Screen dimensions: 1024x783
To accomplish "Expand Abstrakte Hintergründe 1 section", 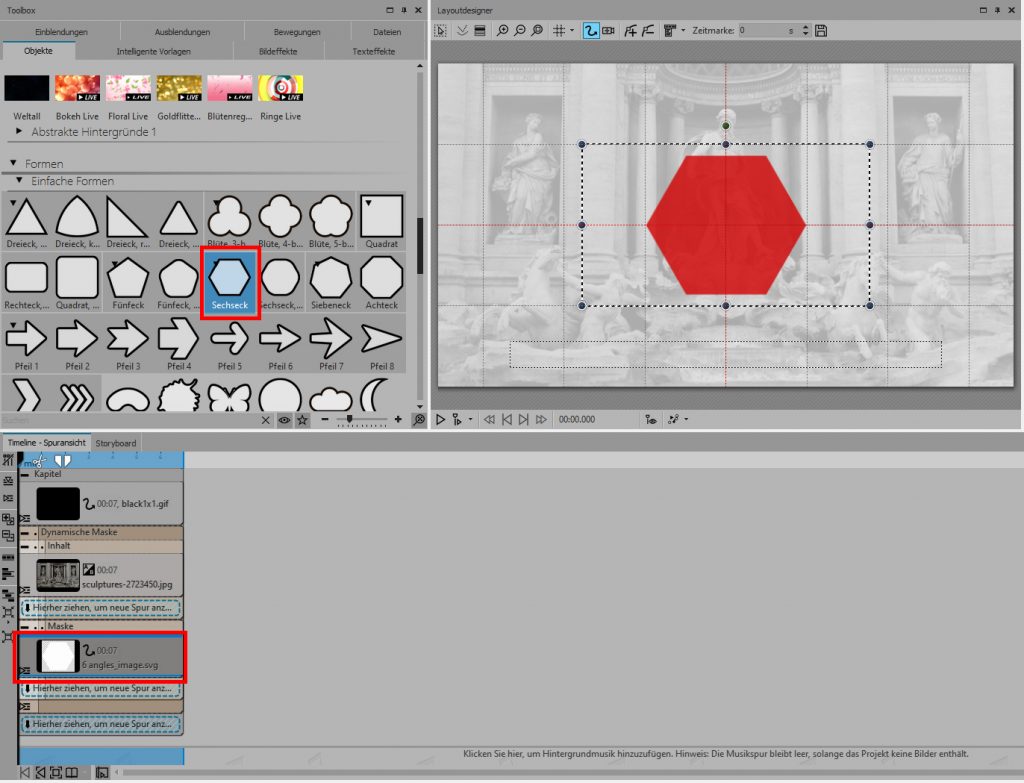I will [x=21, y=132].
